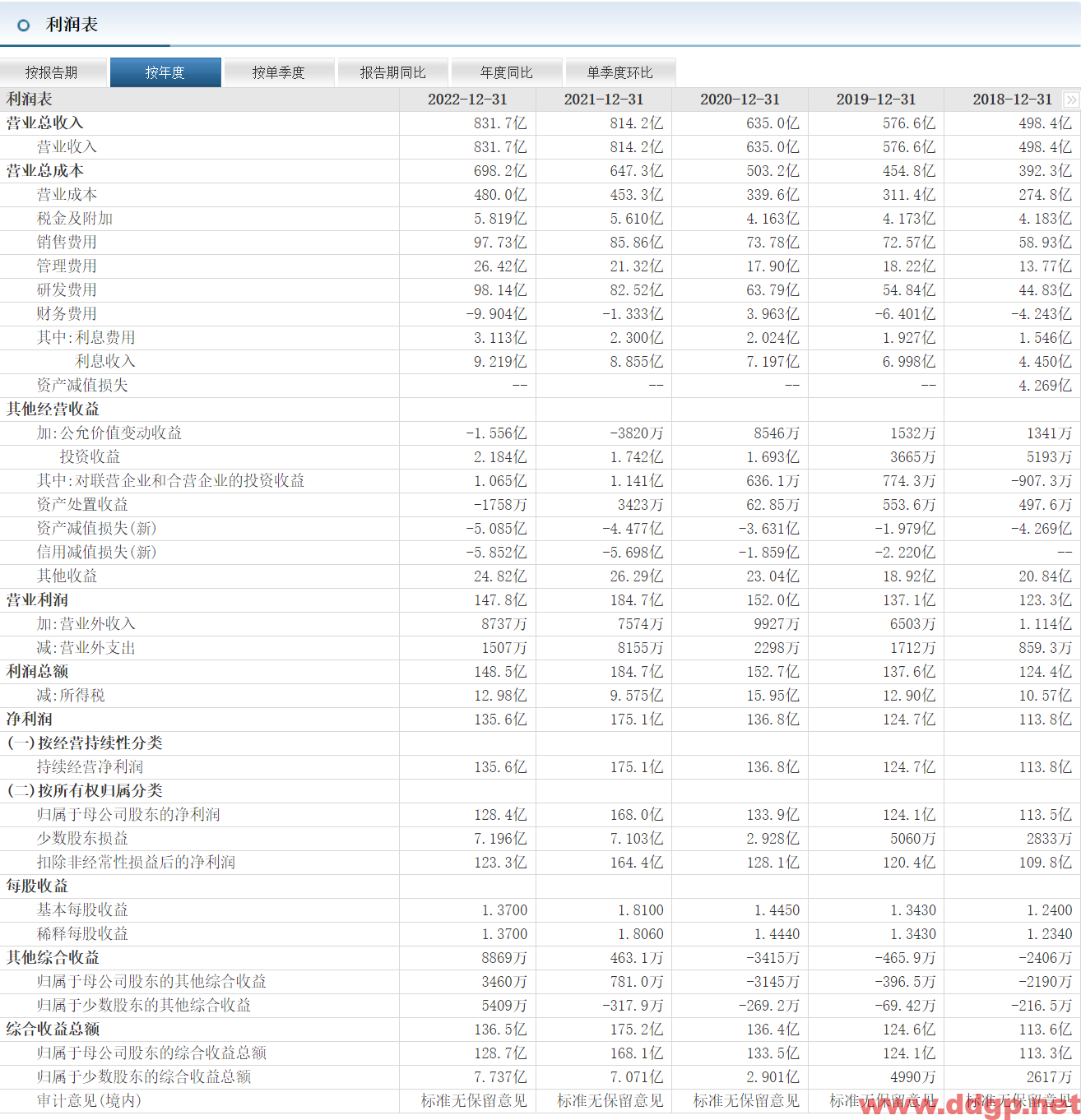Click 2022 营业总收入 value 831.7亿
The height and width of the screenshot is (1120, 1081).
500,123
